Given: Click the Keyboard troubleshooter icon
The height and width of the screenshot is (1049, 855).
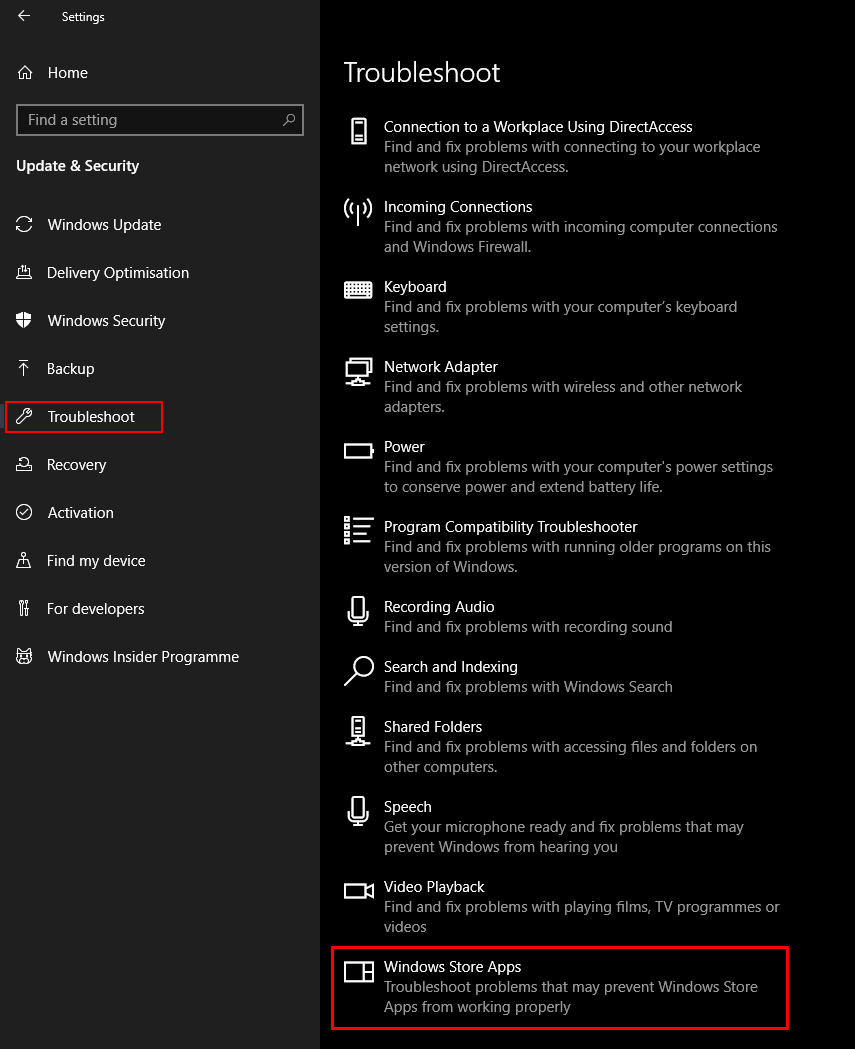Looking at the screenshot, I should point(358,290).
